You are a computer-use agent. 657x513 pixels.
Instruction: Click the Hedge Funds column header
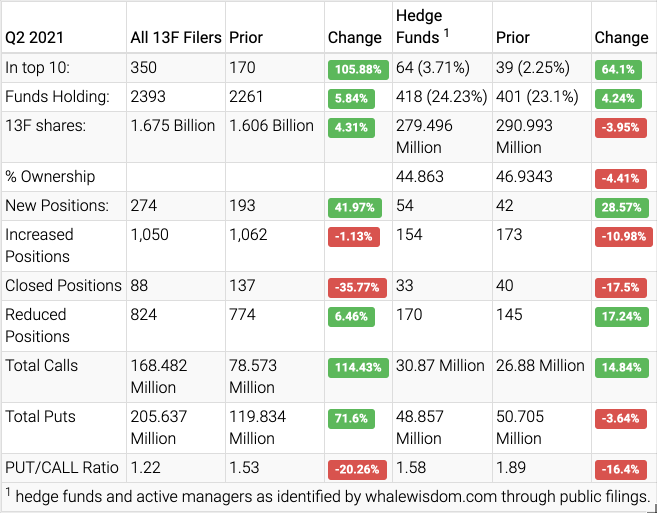tap(420, 27)
